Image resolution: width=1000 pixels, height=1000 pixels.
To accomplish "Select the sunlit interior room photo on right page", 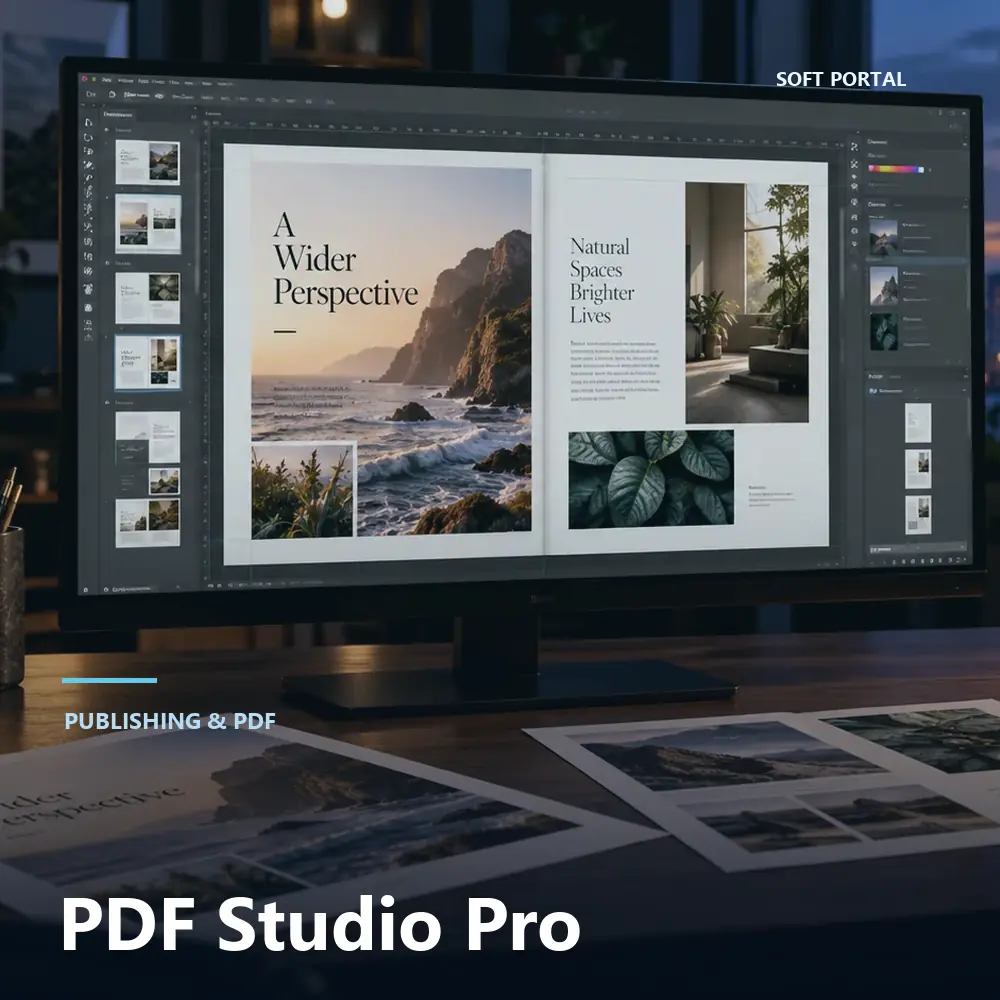I will tap(747, 302).
